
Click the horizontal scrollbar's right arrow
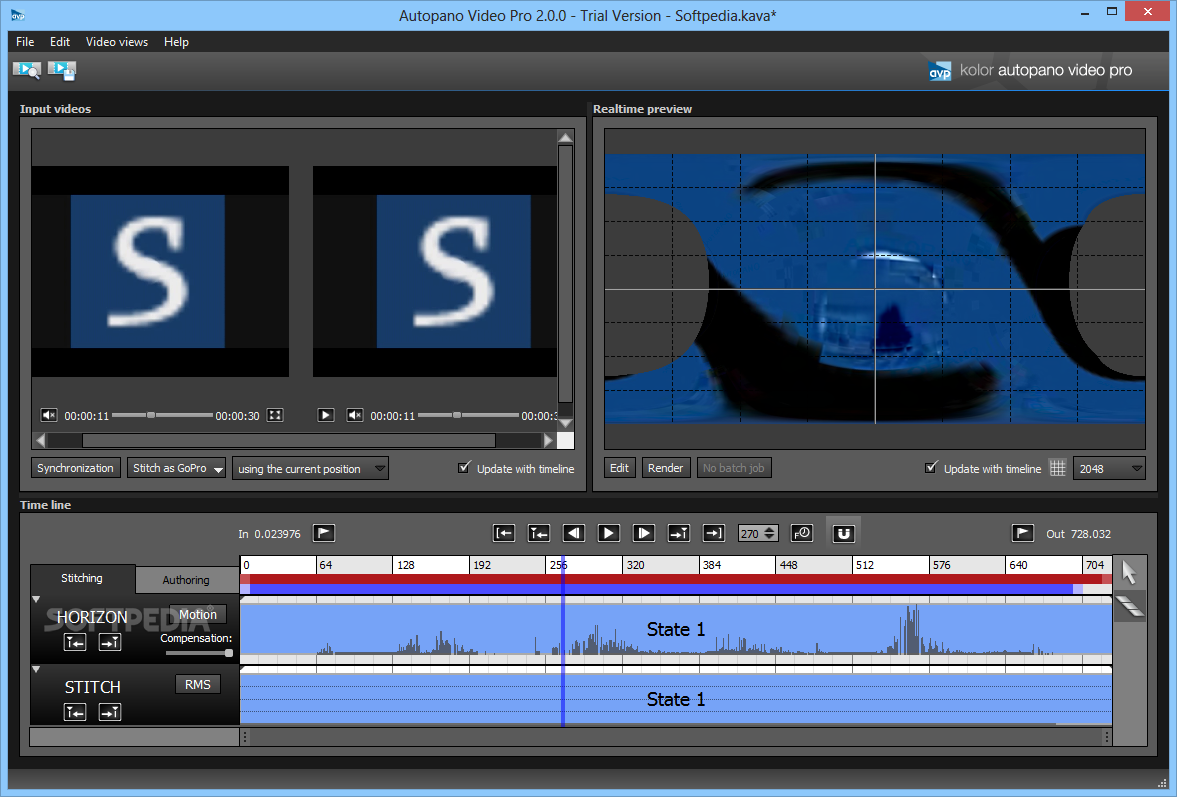pos(549,440)
